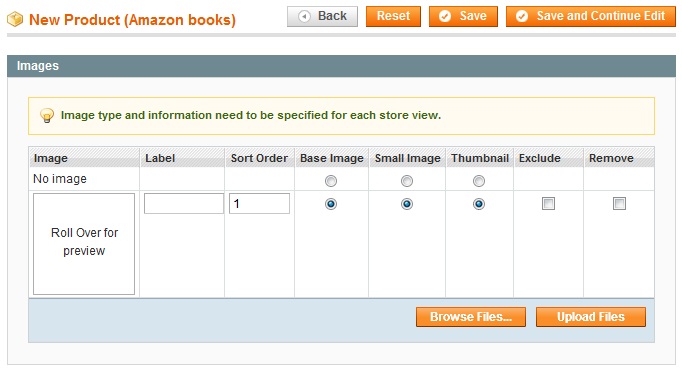Choose uploaded image as Small Image
Screen dimensions: 682x370
tap(407, 204)
